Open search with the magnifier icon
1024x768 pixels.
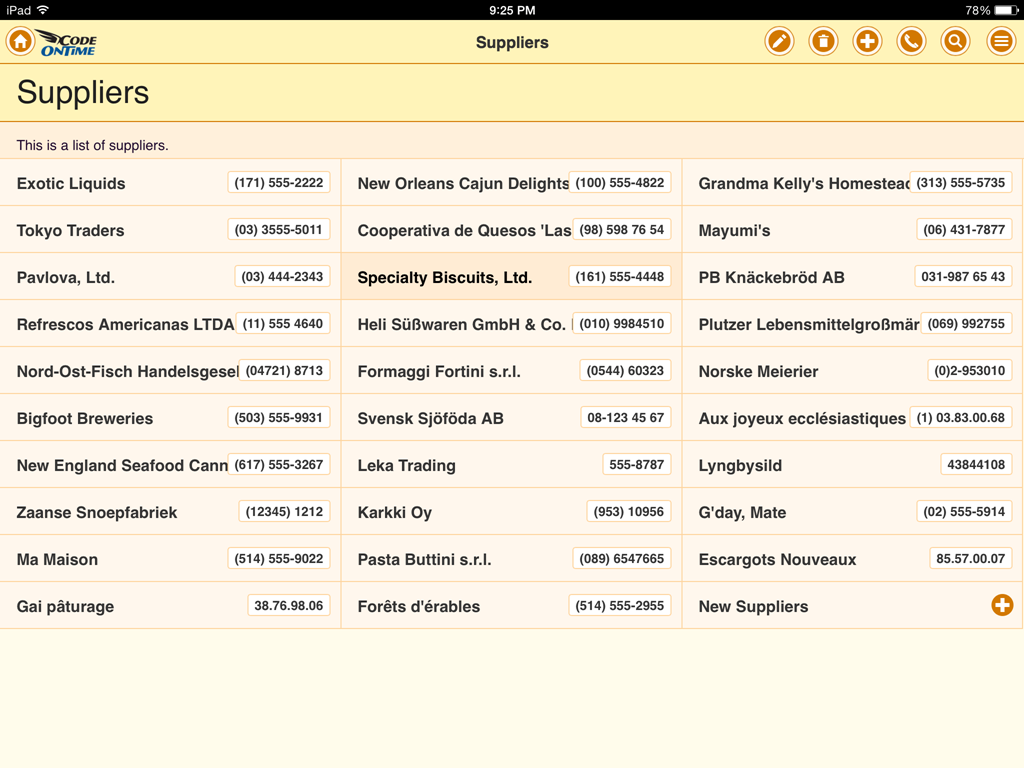coord(955,42)
